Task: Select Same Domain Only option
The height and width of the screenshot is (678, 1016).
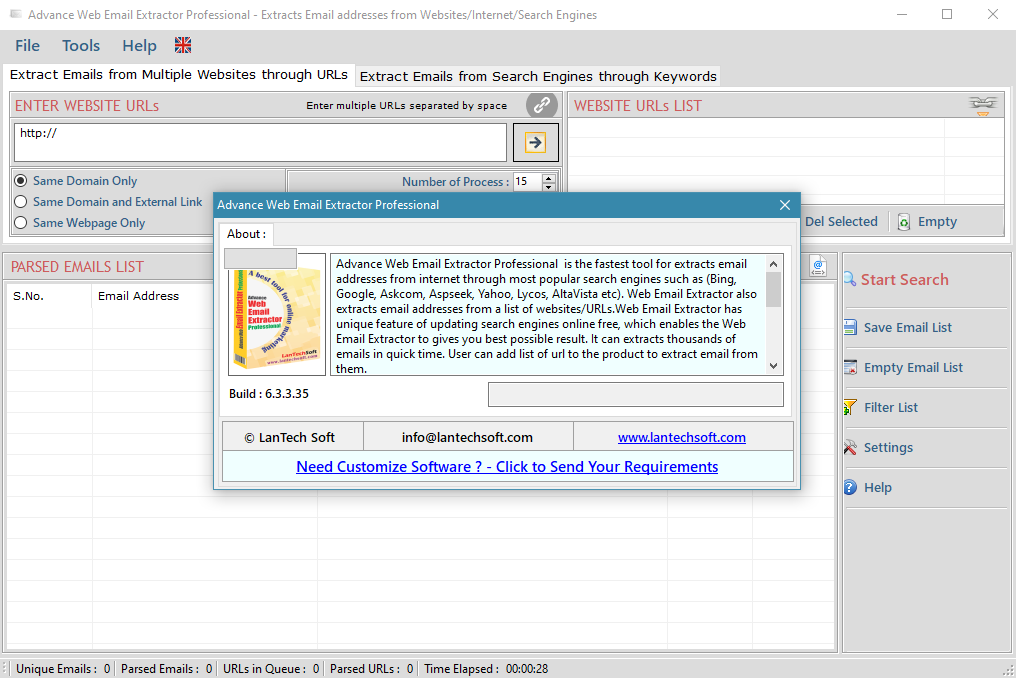Action: [x=76, y=181]
